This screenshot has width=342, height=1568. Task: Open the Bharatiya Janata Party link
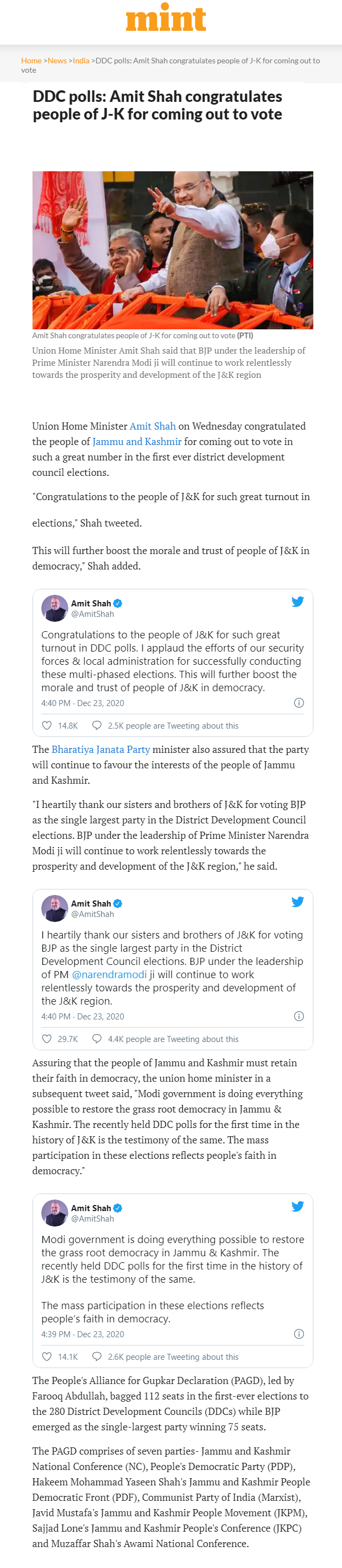tap(100, 750)
